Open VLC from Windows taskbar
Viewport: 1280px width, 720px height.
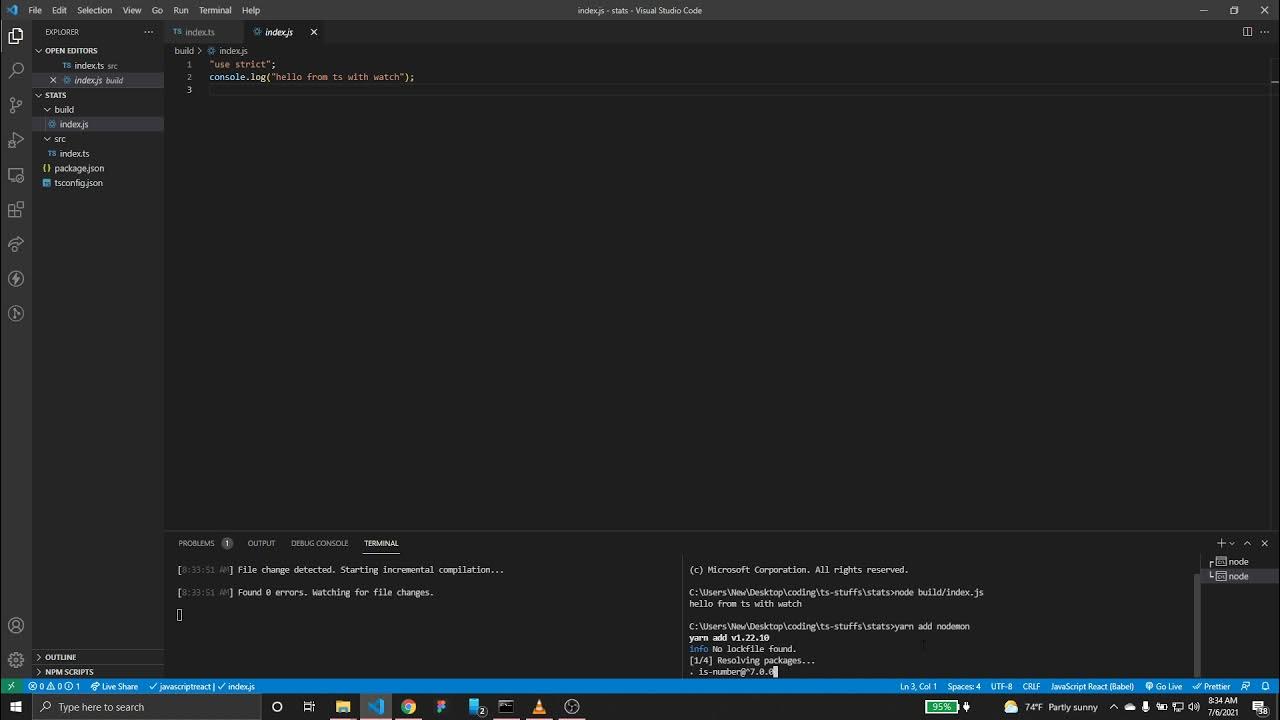[x=539, y=707]
